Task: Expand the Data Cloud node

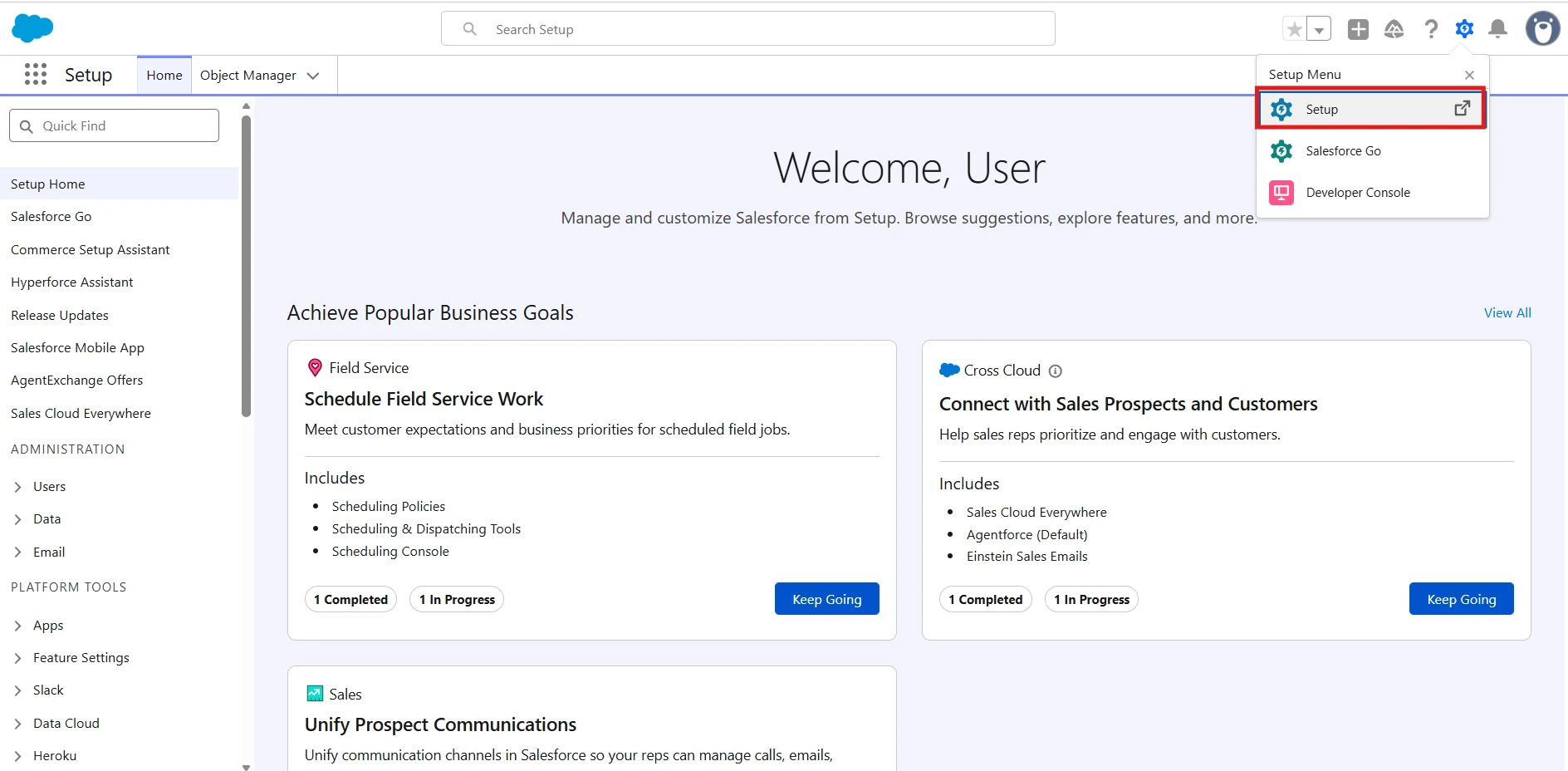Action: click(x=17, y=724)
